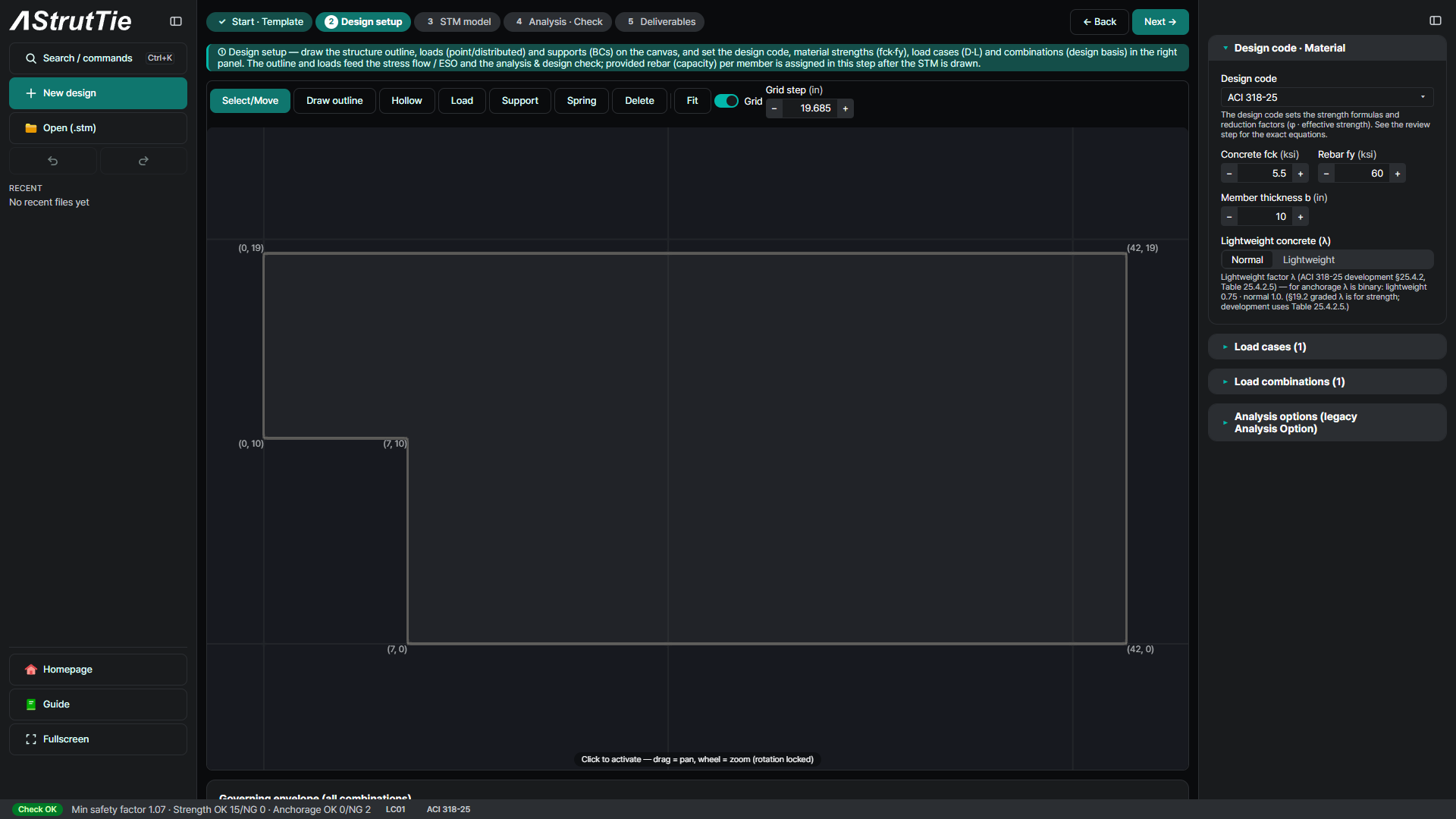Increase Member thickness b value
Viewport: 1456px width, 819px height.
[x=1301, y=217]
